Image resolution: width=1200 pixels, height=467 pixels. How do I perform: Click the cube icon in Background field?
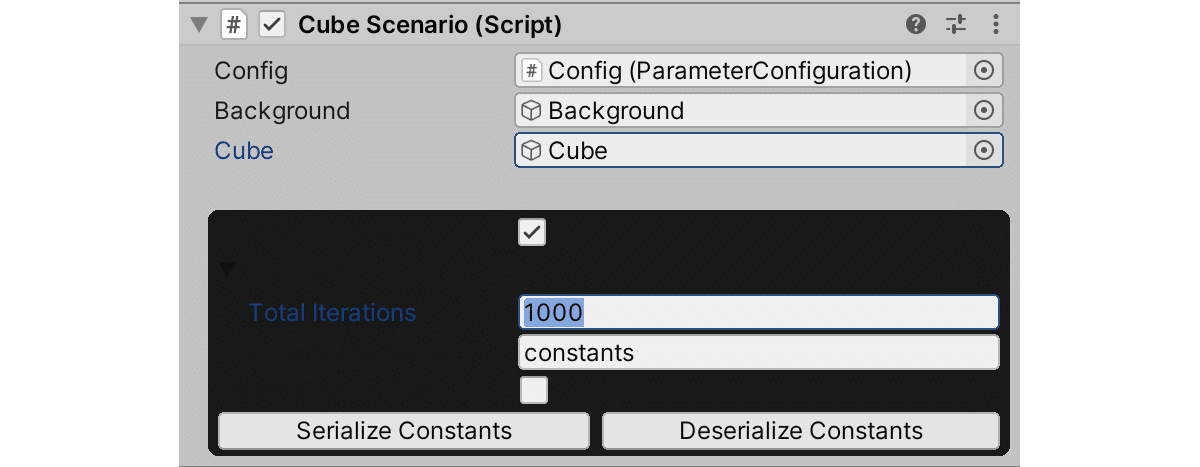(x=532, y=111)
